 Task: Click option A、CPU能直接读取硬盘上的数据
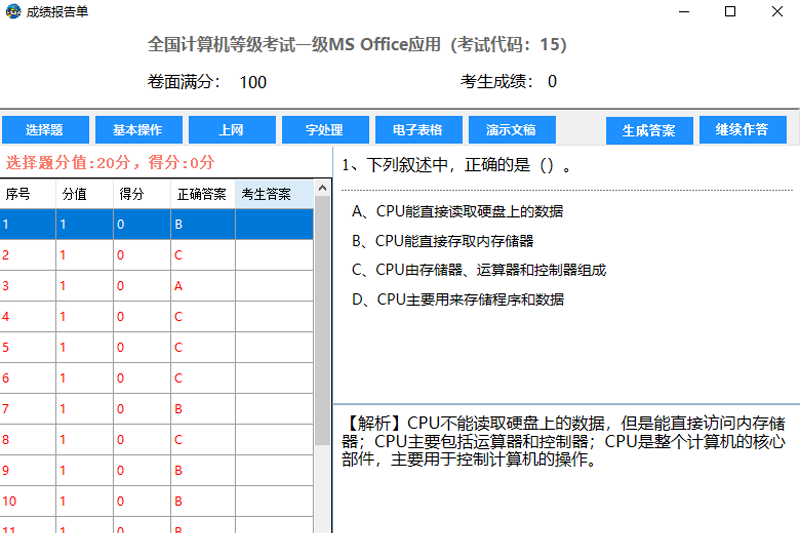457,211
